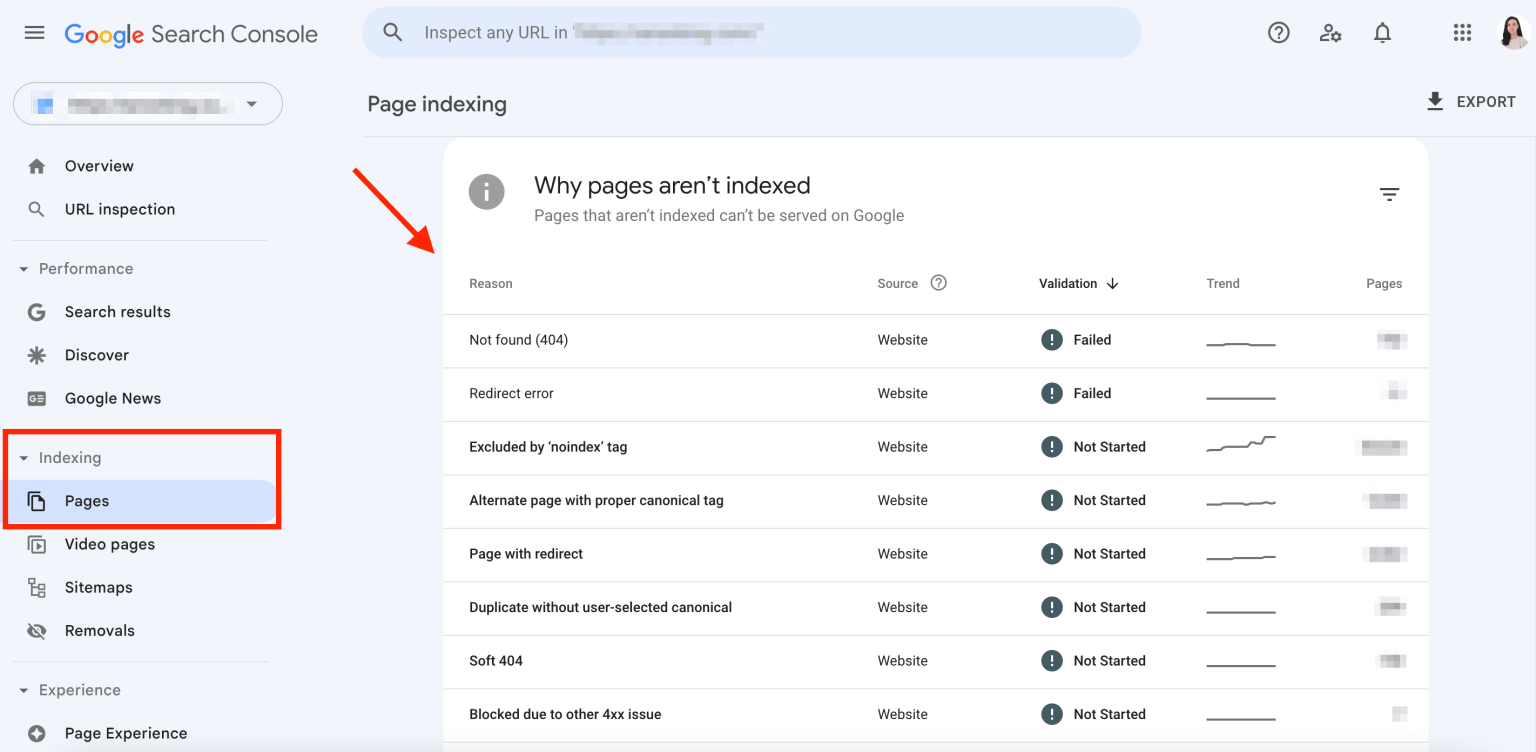Open the Not found (404) reason
This screenshot has width=1536, height=752.
click(518, 340)
